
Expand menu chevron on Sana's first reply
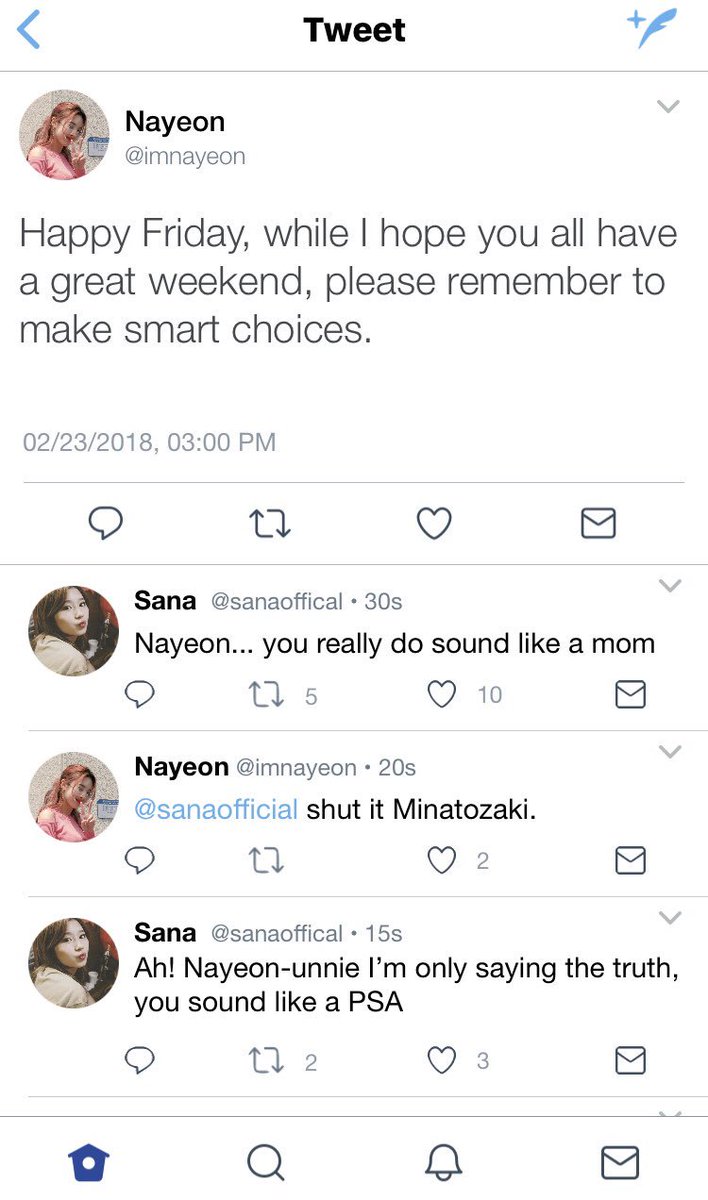coord(669,585)
